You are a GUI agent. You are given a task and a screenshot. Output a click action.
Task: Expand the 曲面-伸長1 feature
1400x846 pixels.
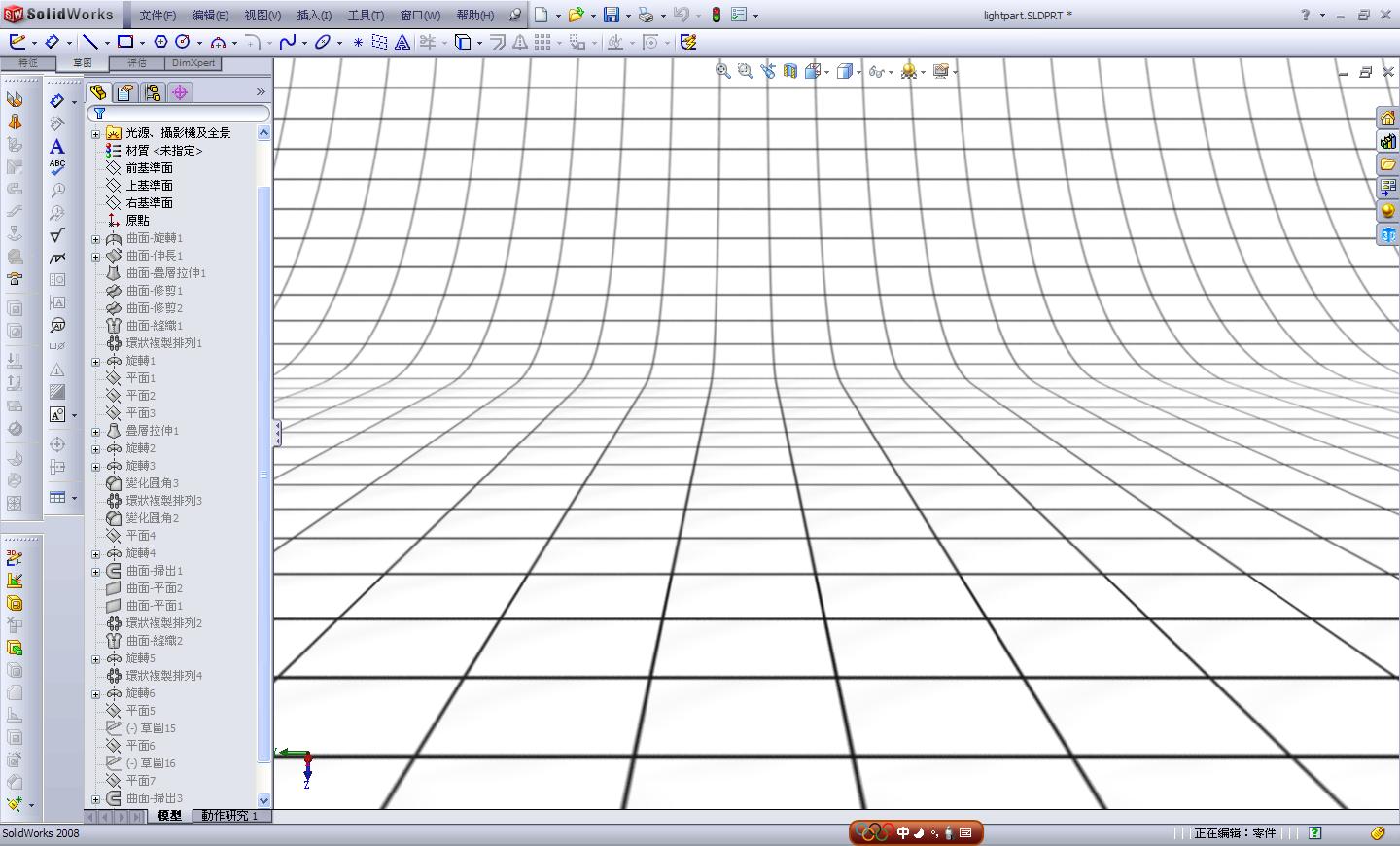click(95, 256)
